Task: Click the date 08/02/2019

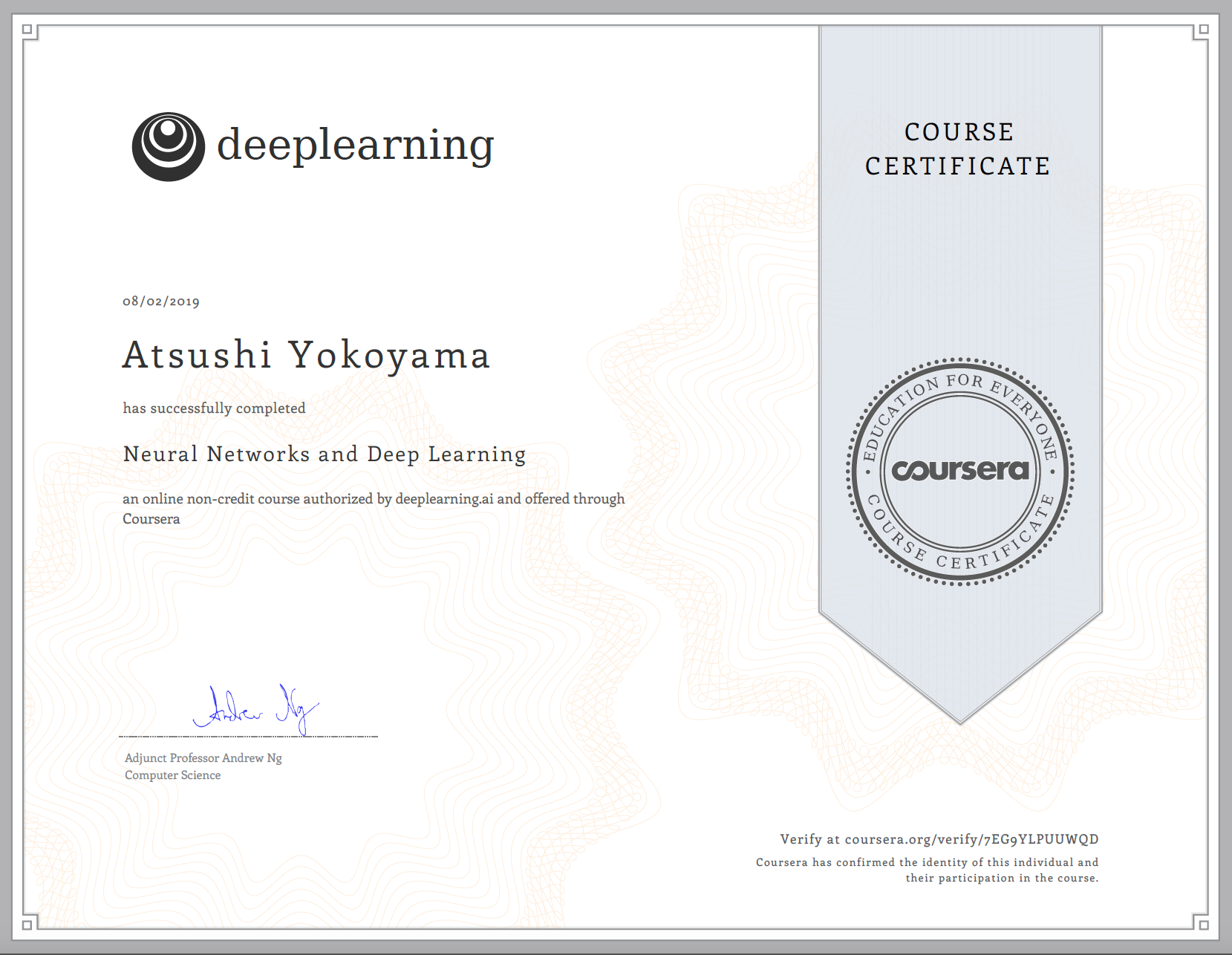Action: (160, 301)
